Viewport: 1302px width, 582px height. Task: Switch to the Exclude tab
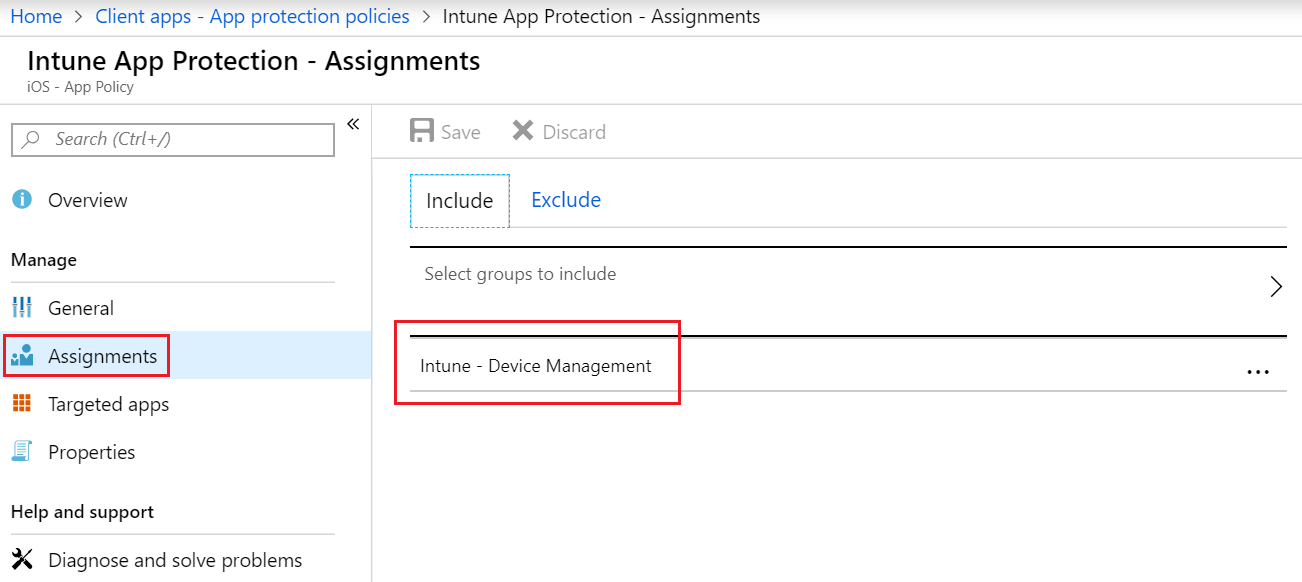[x=566, y=199]
